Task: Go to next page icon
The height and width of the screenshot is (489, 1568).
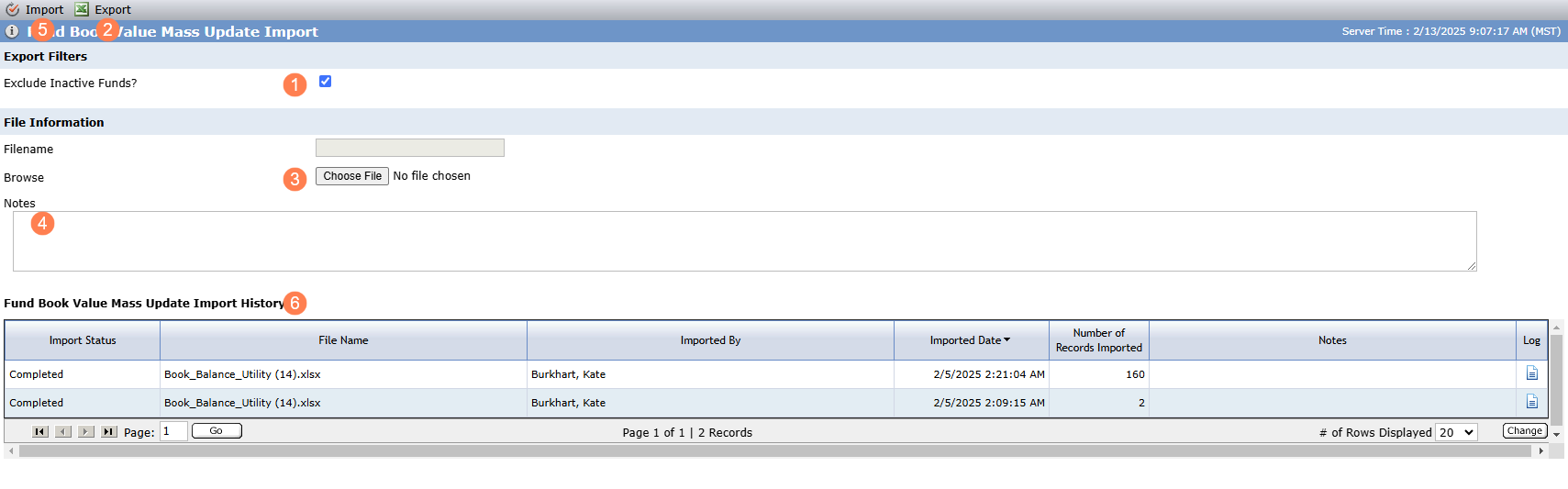Action: click(x=86, y=431)
